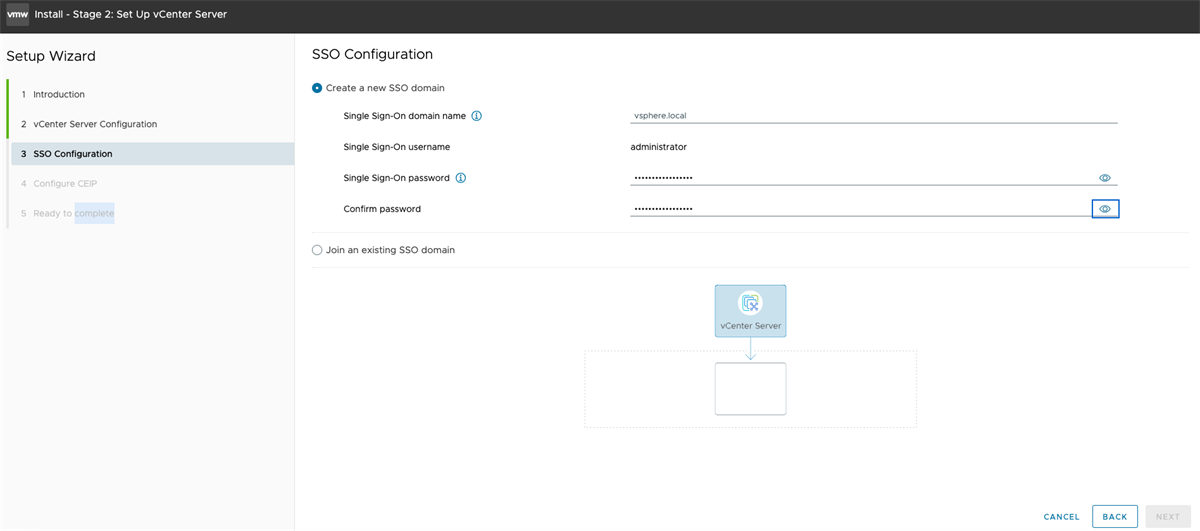The height and width of the screenshot is (531, 1200).
Task: Show info for Single Sign-On password
Action: [x=461, y=178]
